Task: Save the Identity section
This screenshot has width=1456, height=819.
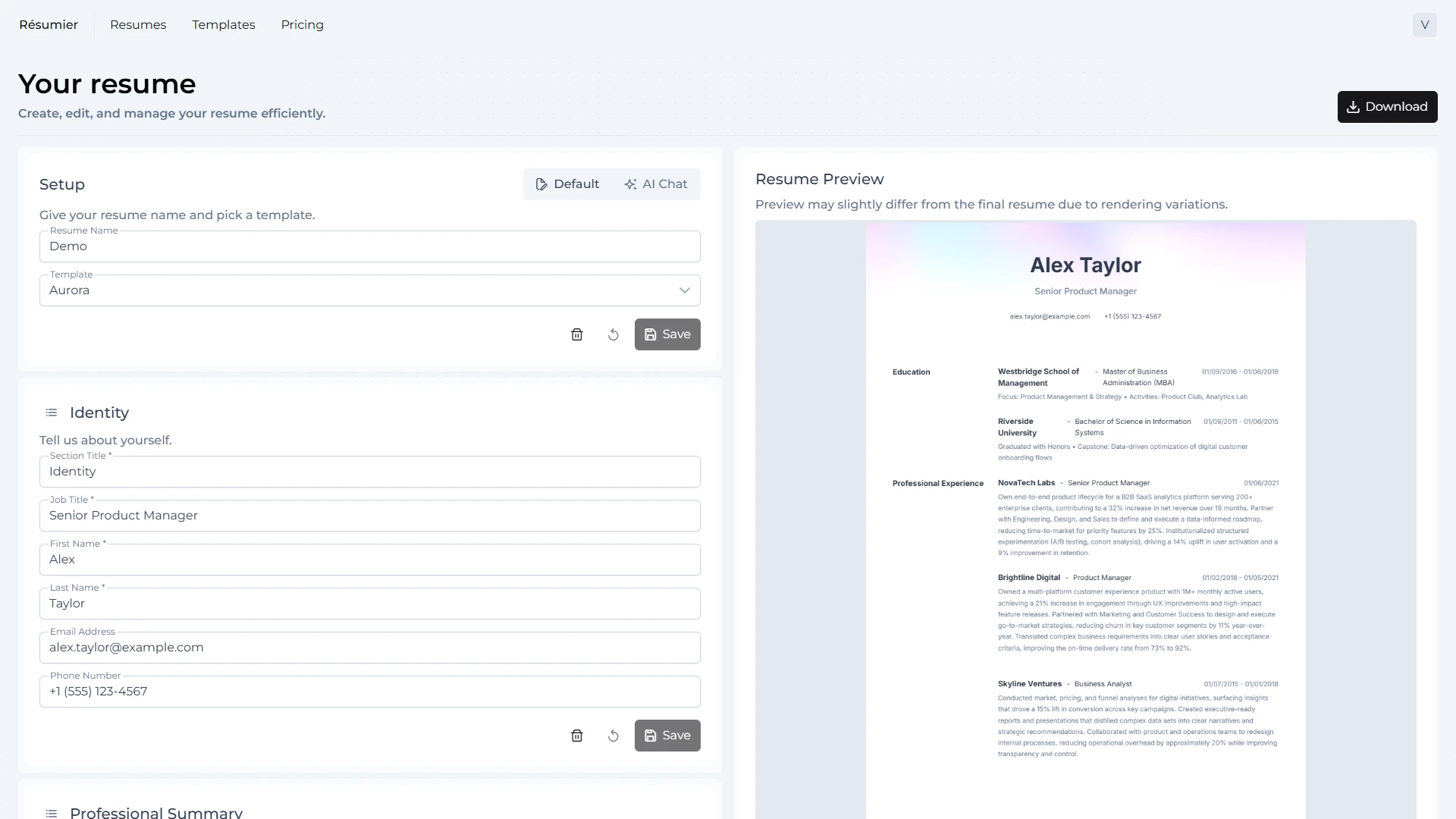Action: click(x=667, y=736)
